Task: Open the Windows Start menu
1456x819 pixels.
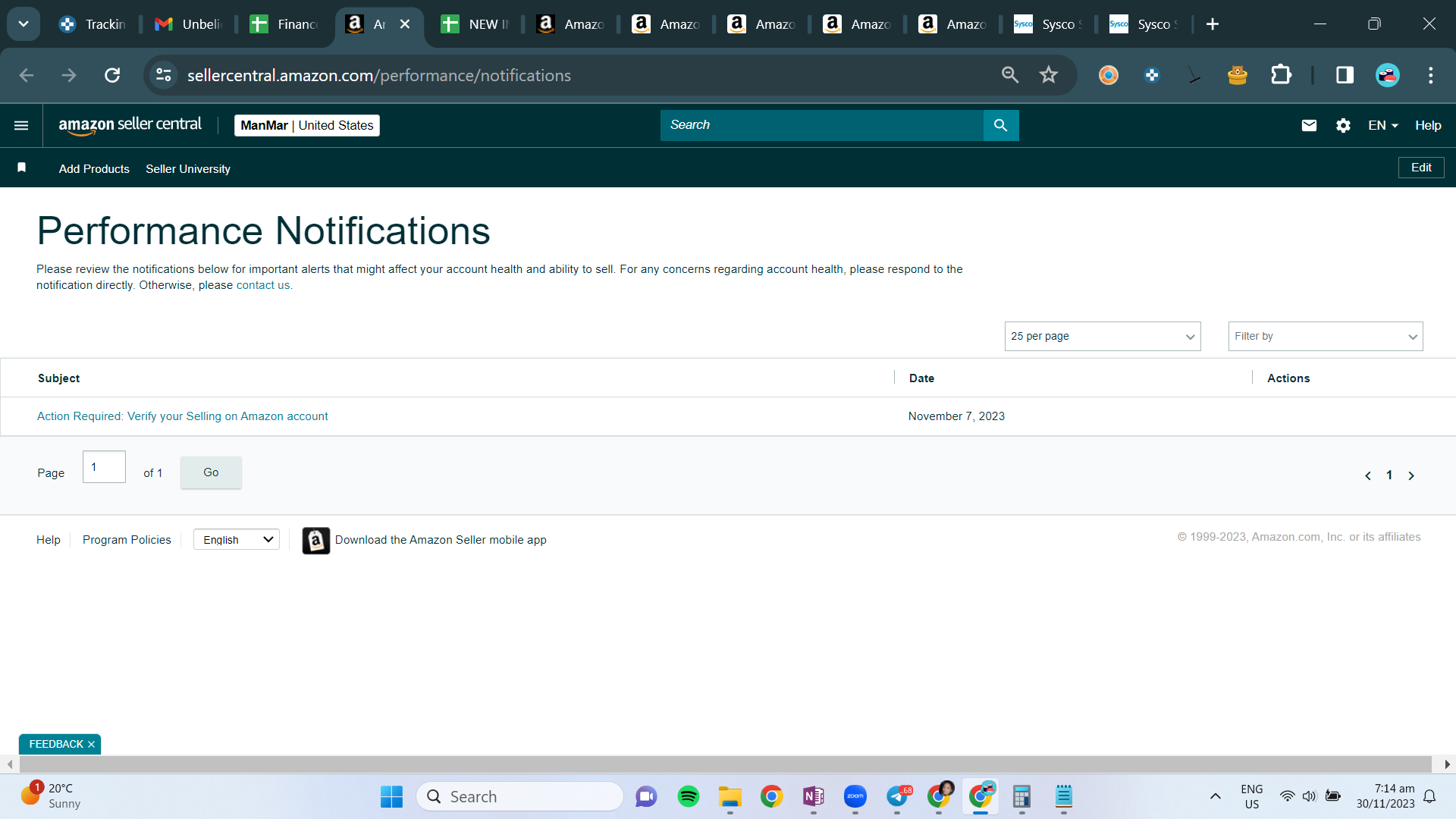Action: (391, 796)
